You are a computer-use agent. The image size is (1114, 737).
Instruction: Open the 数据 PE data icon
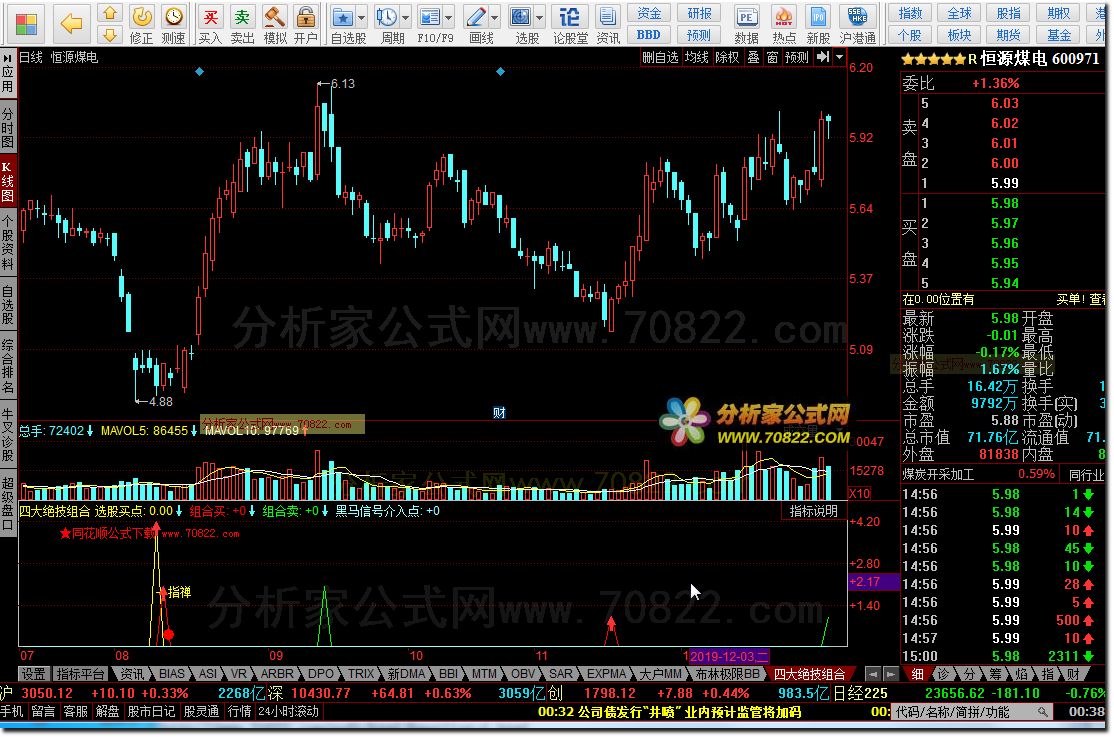click(x=746, y=16)
